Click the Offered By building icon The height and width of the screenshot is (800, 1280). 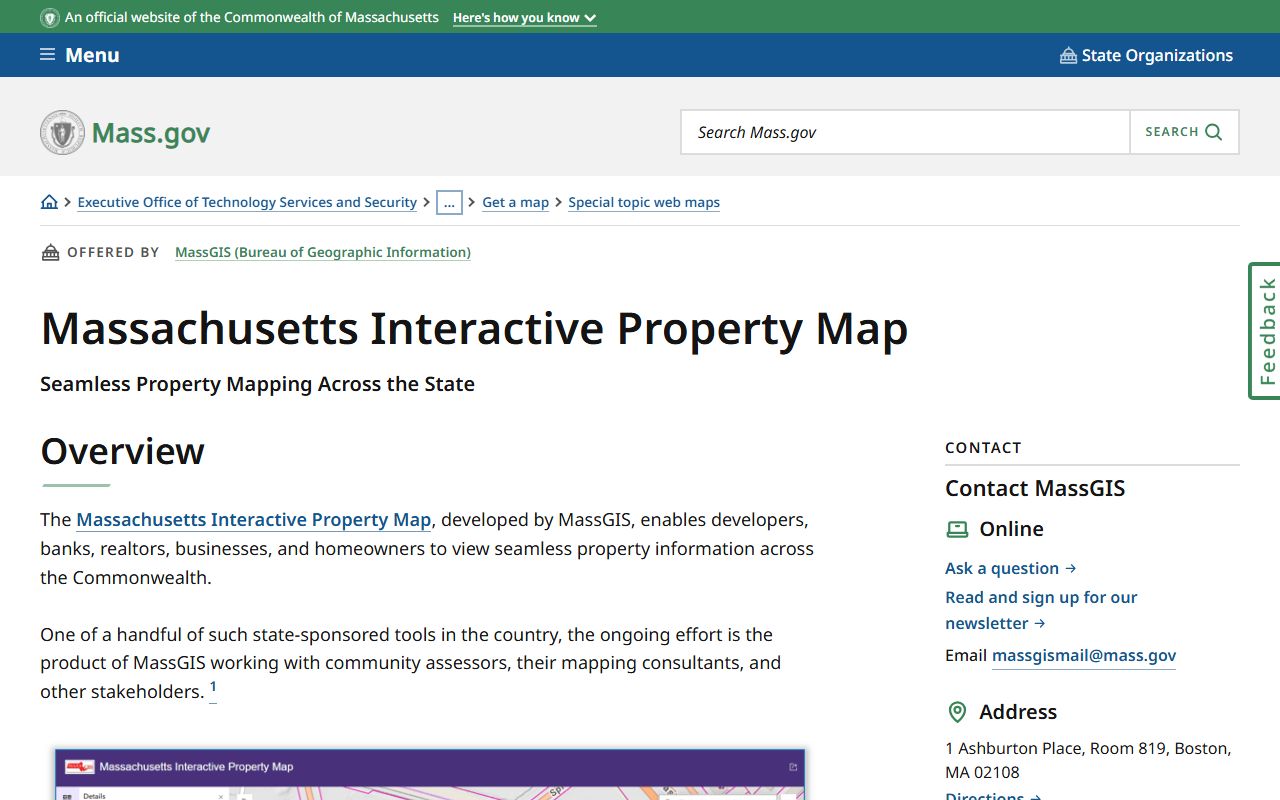pyautogui.click(x=50, y=252)
